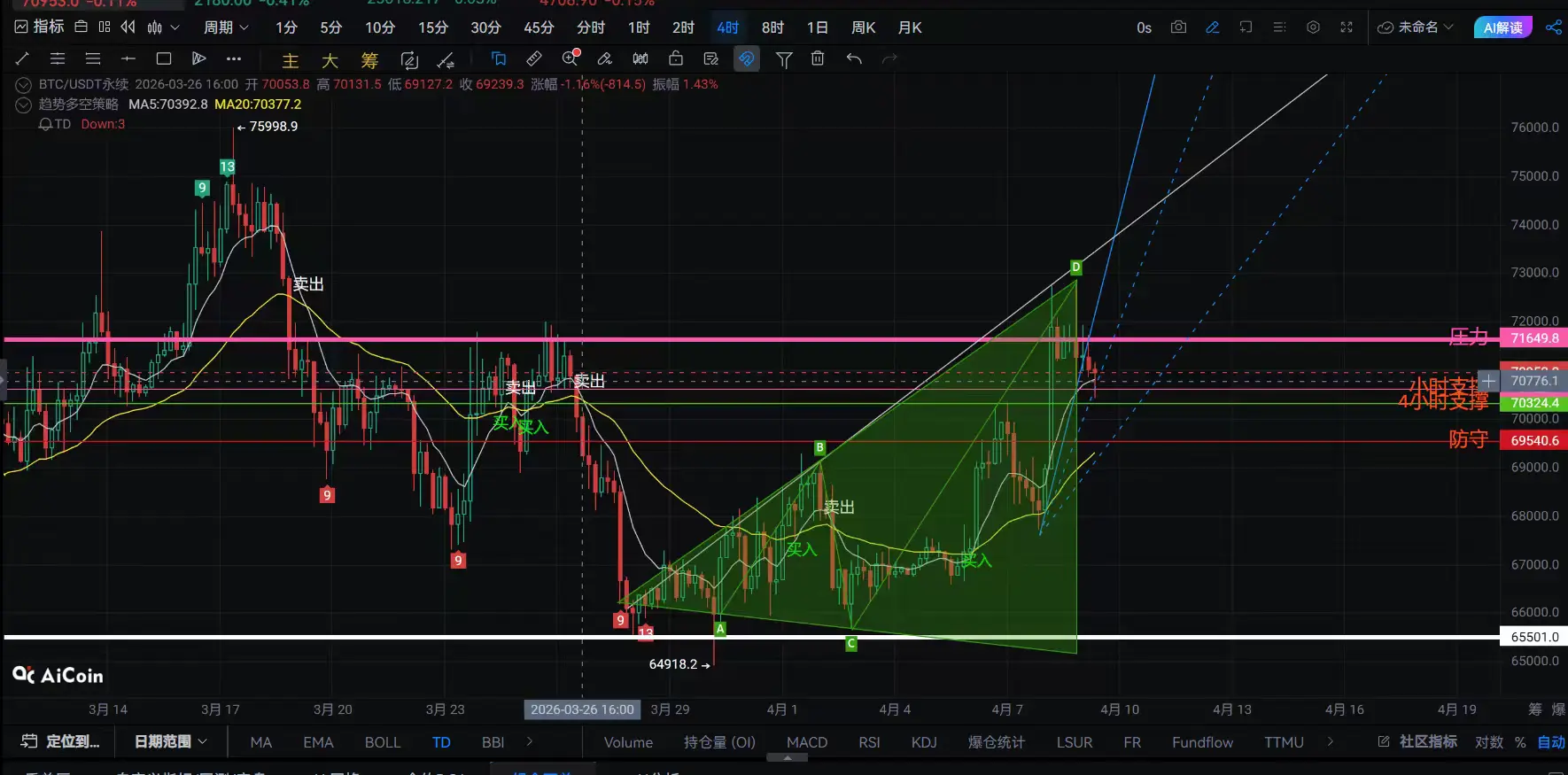Select the horizontal ray price line tool
1568x775 pixels.
[128, 58]
